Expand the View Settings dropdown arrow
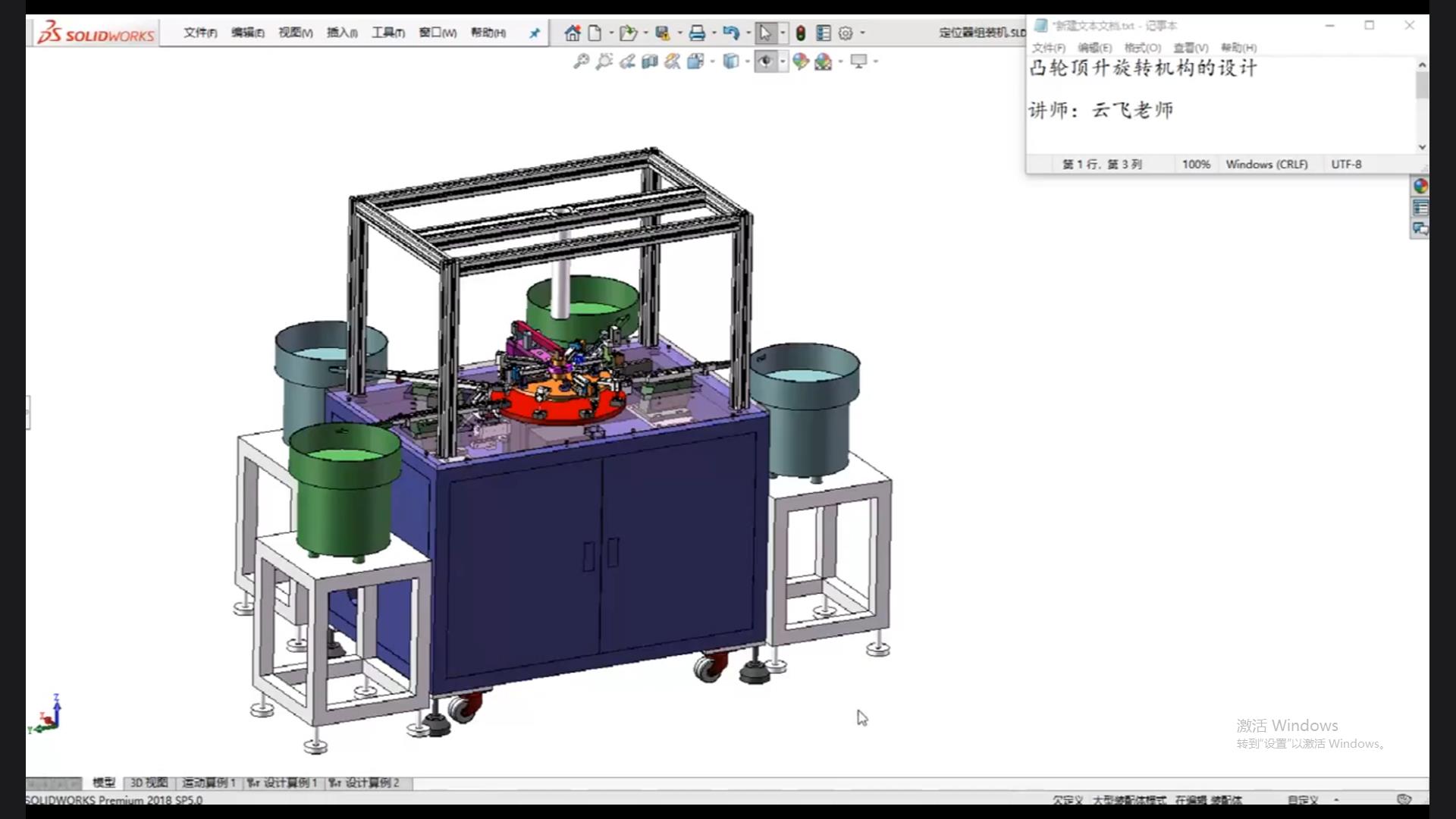This screenshot has width=1456, height=819. (876, 61)
